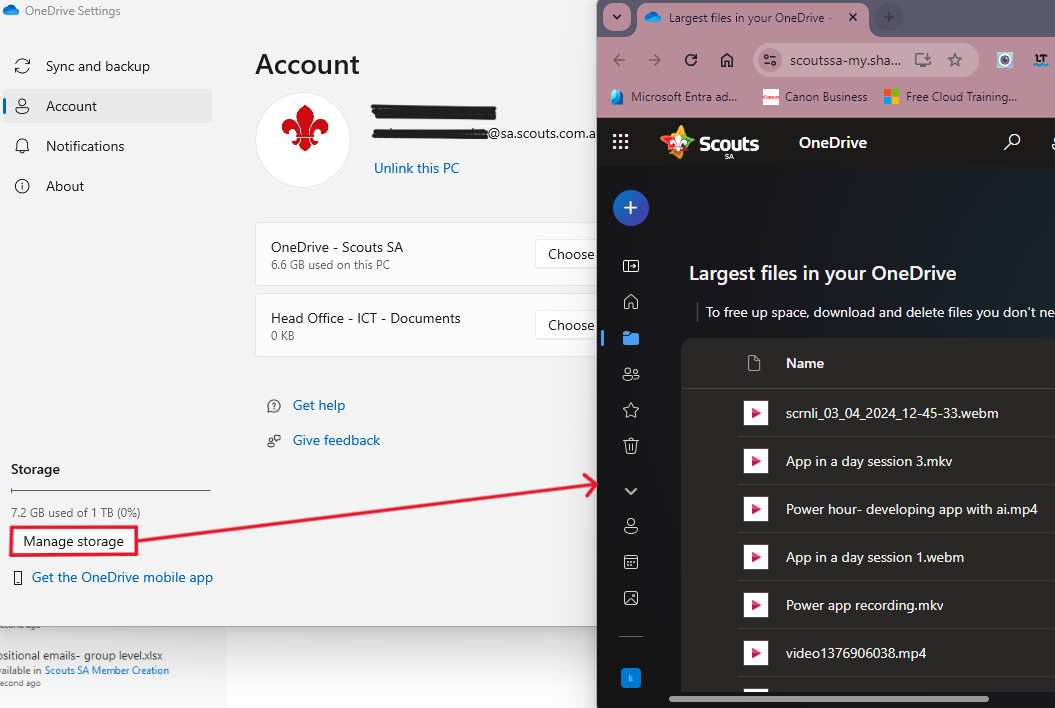Choose folders for Head Office - ICT - Documents
This screenshot has width=1055, height=708.
567,325
